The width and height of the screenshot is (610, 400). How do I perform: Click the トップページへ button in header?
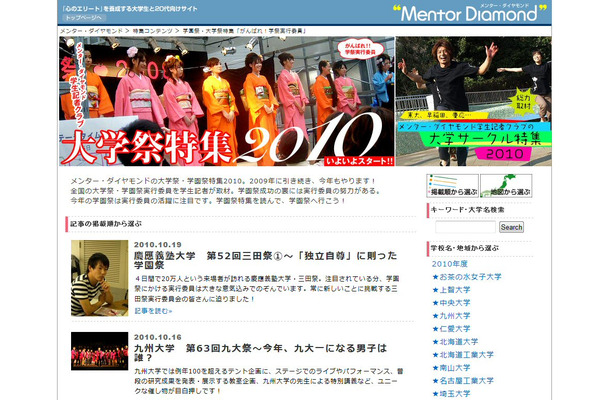tap(84, 18)
